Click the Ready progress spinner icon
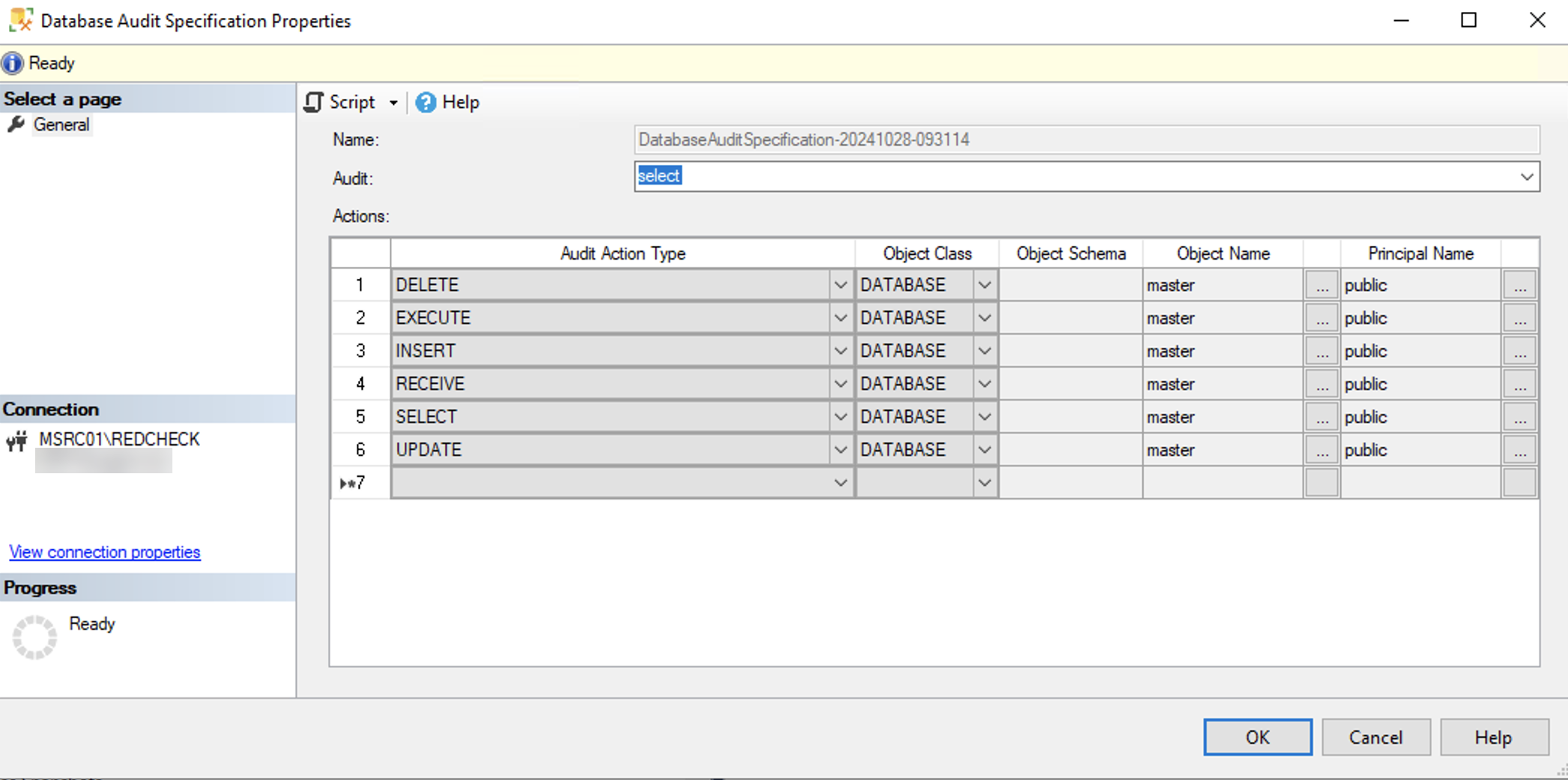 [x=33, y=637]
